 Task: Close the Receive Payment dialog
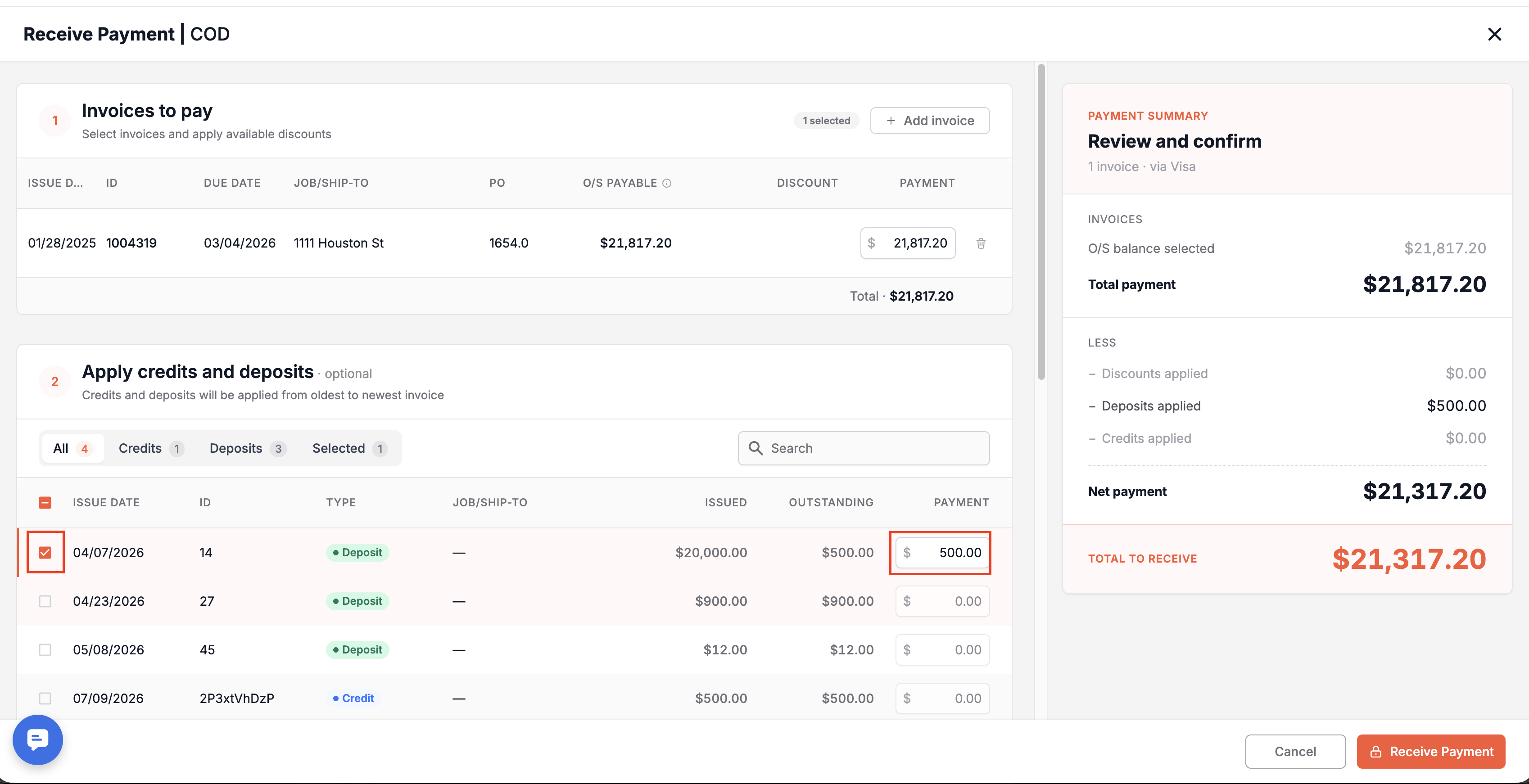coord(1494,34)
